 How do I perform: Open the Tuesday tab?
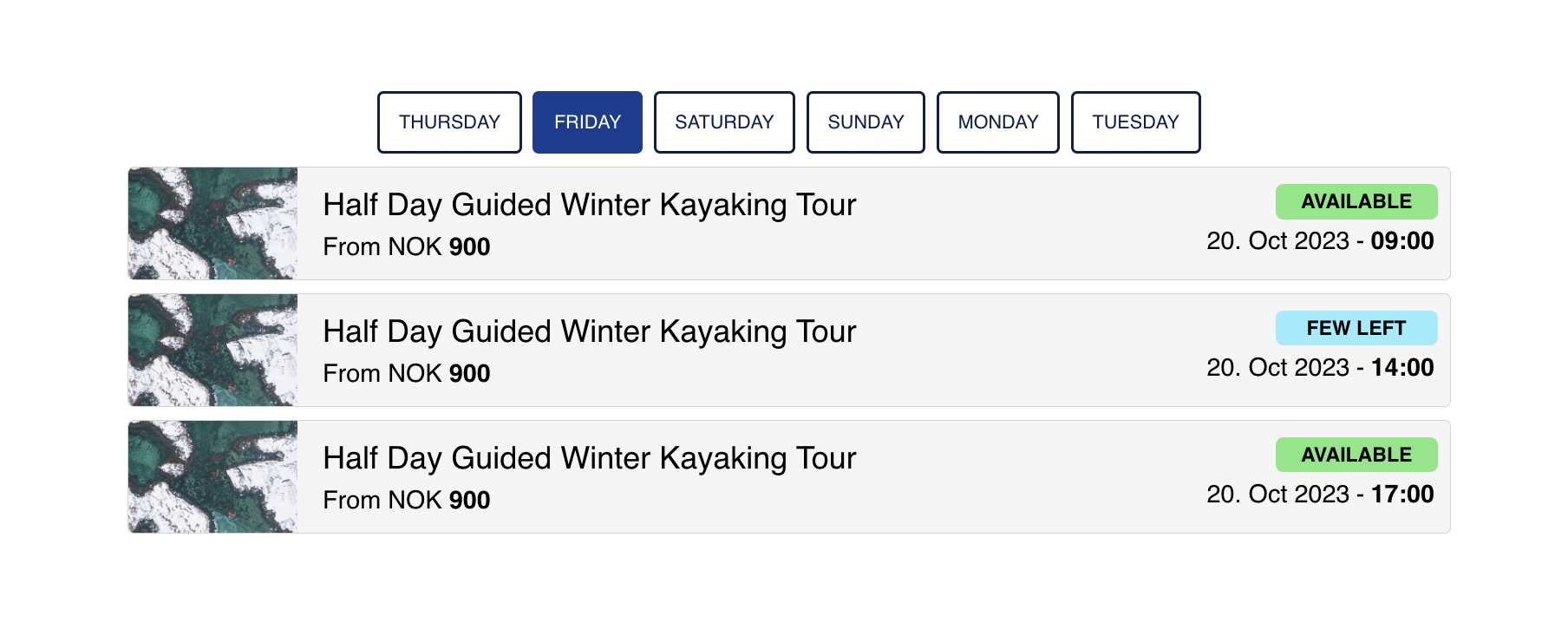pyautogui.click(x=1135, y=122)
